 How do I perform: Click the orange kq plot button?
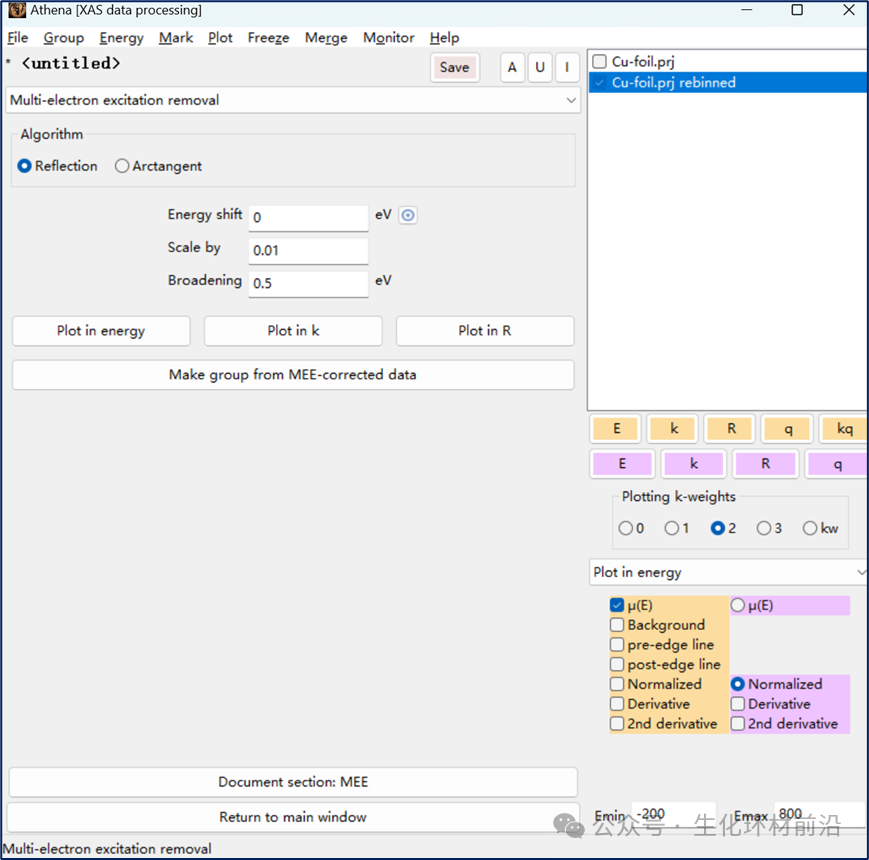(844, 428)
